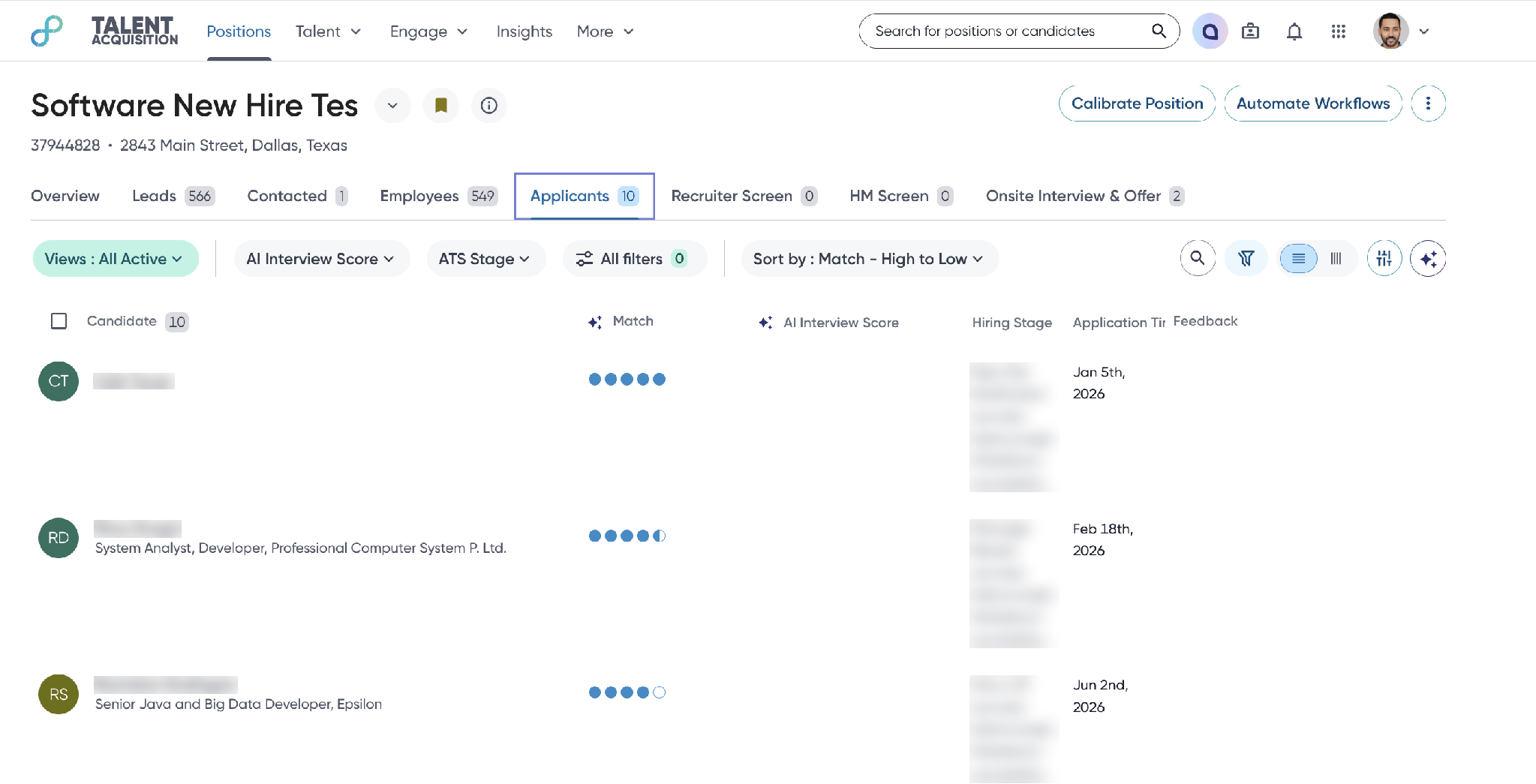
Task: Open the ID badge icon in the header
Action: [1250, 32]
